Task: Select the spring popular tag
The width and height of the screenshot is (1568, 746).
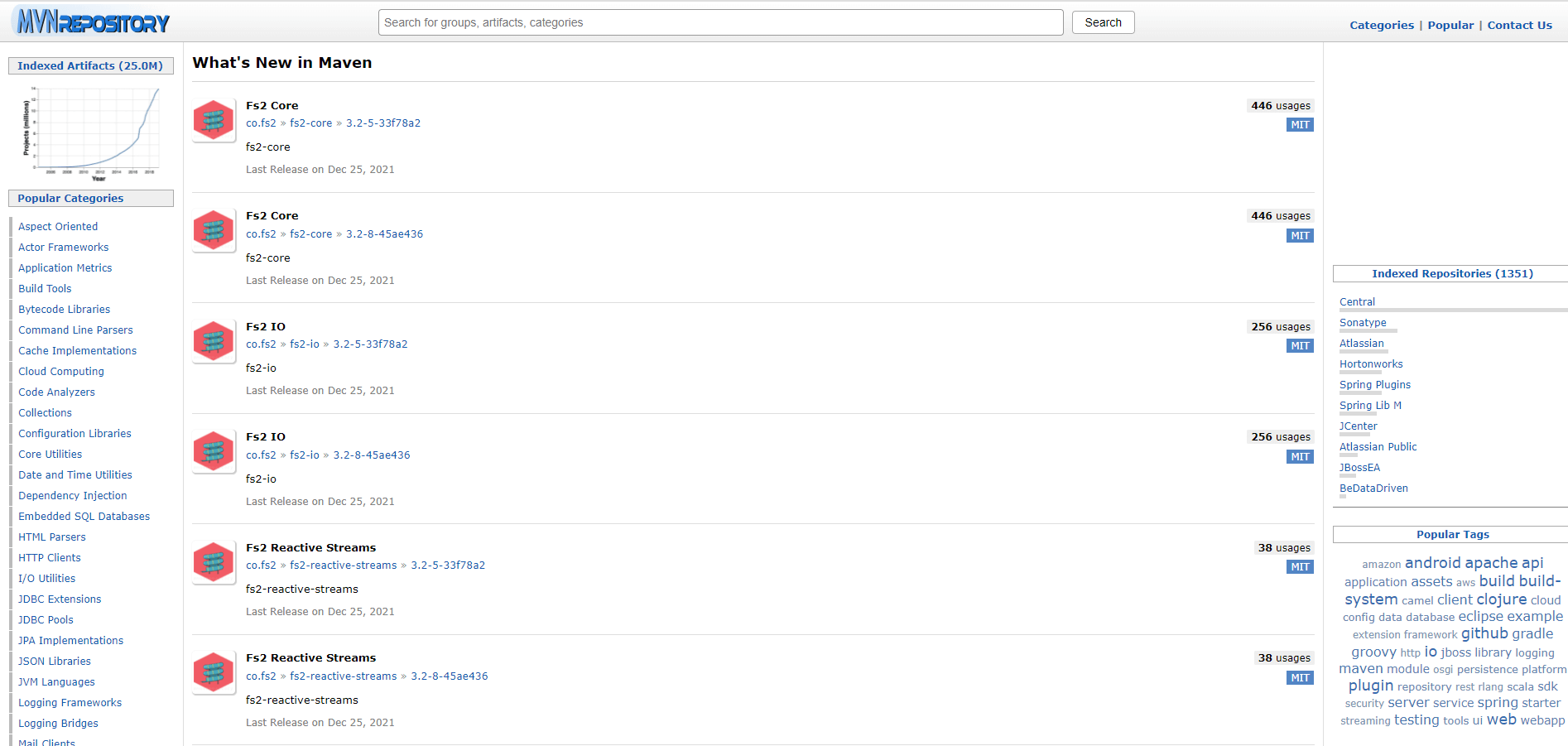Action: (x=1498, y=702)
